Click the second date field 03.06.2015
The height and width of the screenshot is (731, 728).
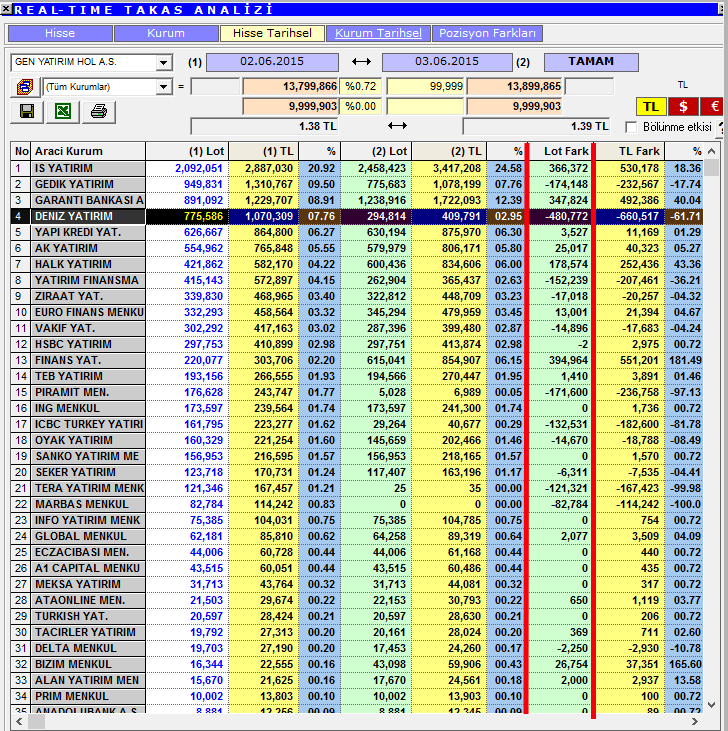coord(446,62)
